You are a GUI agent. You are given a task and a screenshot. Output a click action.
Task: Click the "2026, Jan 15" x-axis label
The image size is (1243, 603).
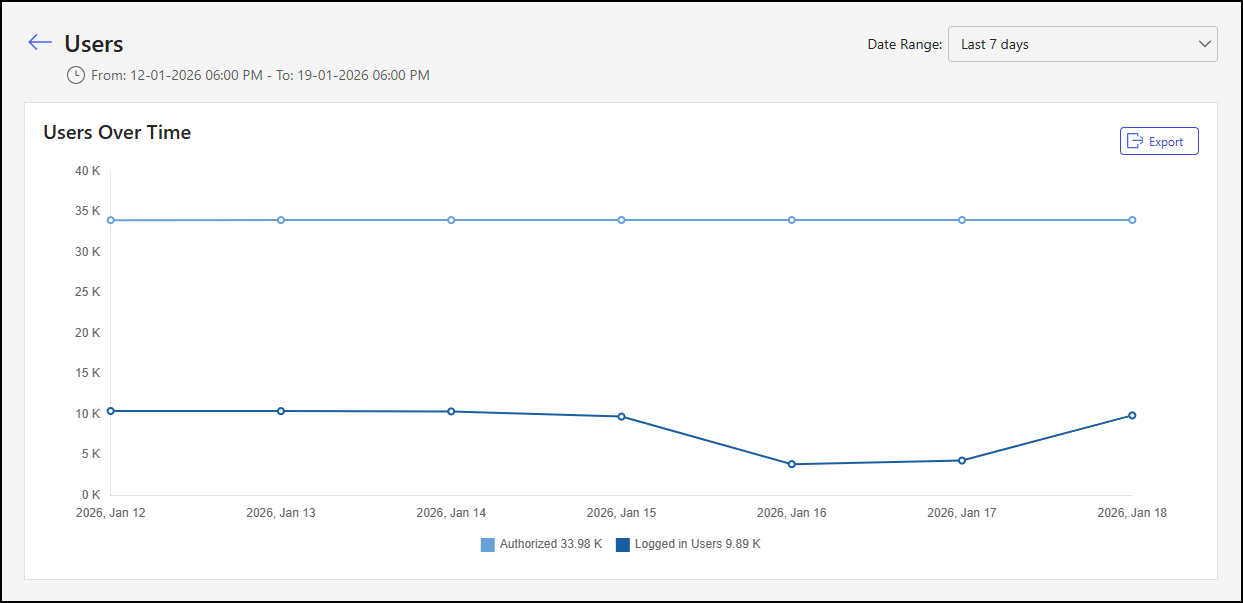[621, 513]
